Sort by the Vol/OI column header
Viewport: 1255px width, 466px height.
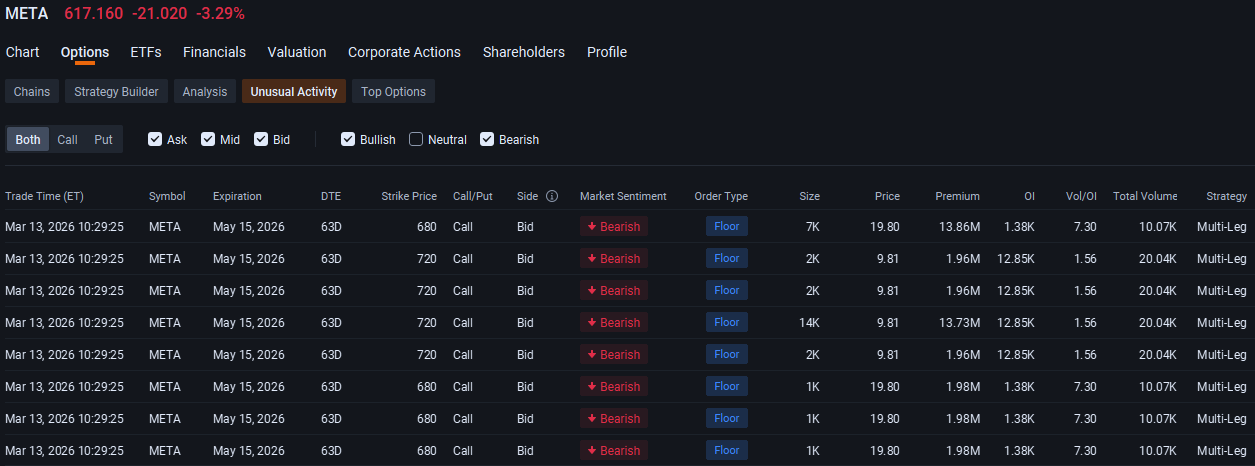[1079, 196]
